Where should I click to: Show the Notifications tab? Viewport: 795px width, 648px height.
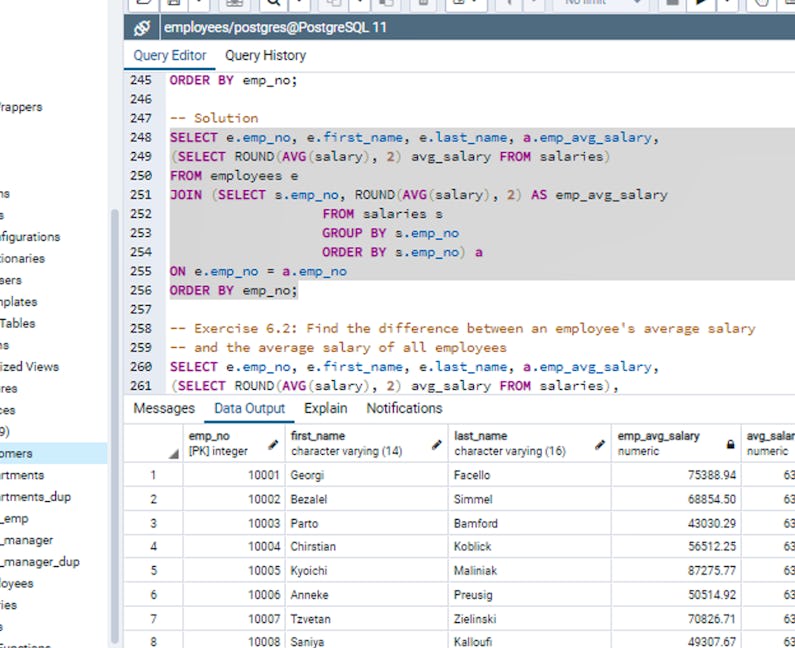[404, 408]
